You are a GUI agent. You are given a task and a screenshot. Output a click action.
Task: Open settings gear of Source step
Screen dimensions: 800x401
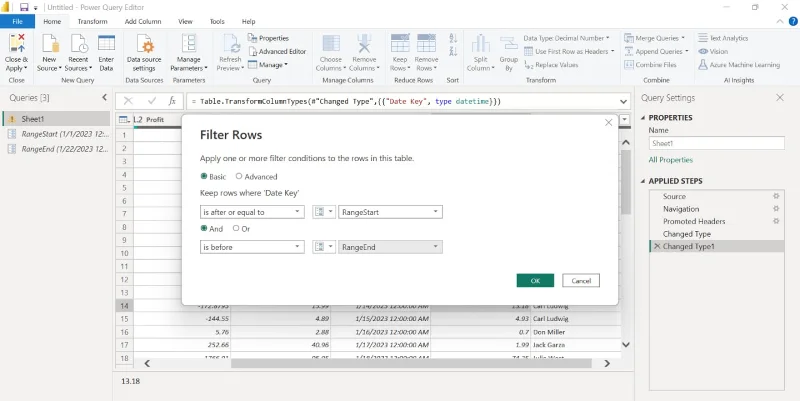pyautogui.click(x=776, y=196)
